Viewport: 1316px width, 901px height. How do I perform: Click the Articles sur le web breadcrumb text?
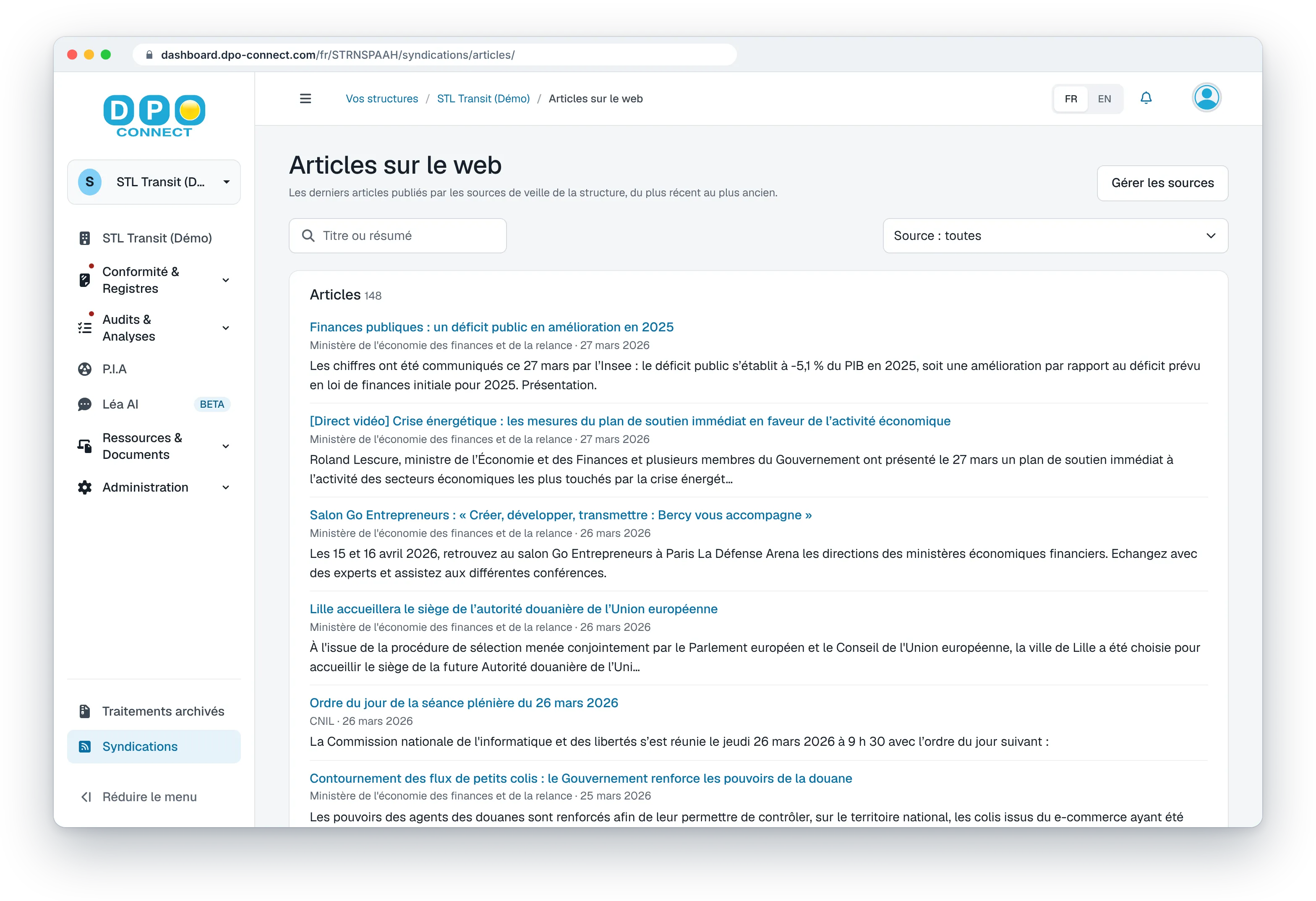point(595,99)
